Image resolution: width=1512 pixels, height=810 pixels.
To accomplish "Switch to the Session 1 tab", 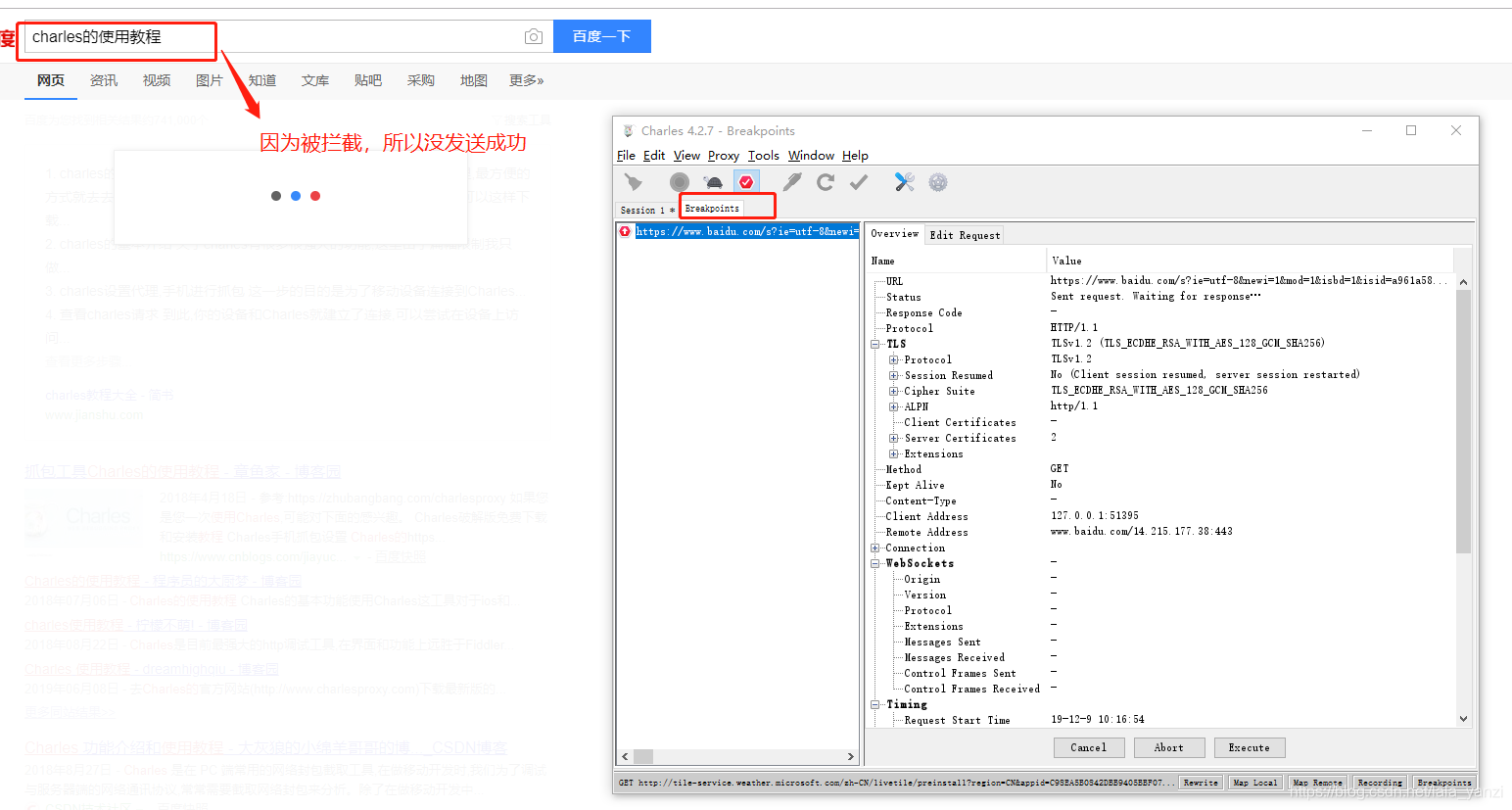I will 647,210.
